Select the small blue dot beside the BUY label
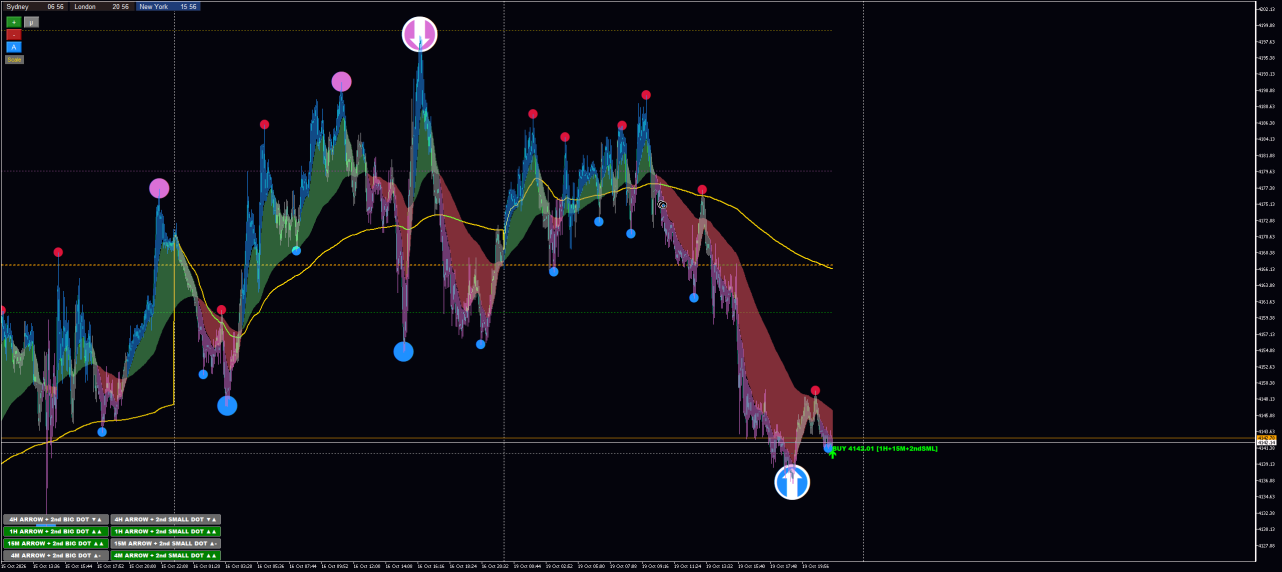The height and width of the screenshot is (572, 1282). pyautogui.click(x=828, y=447)
